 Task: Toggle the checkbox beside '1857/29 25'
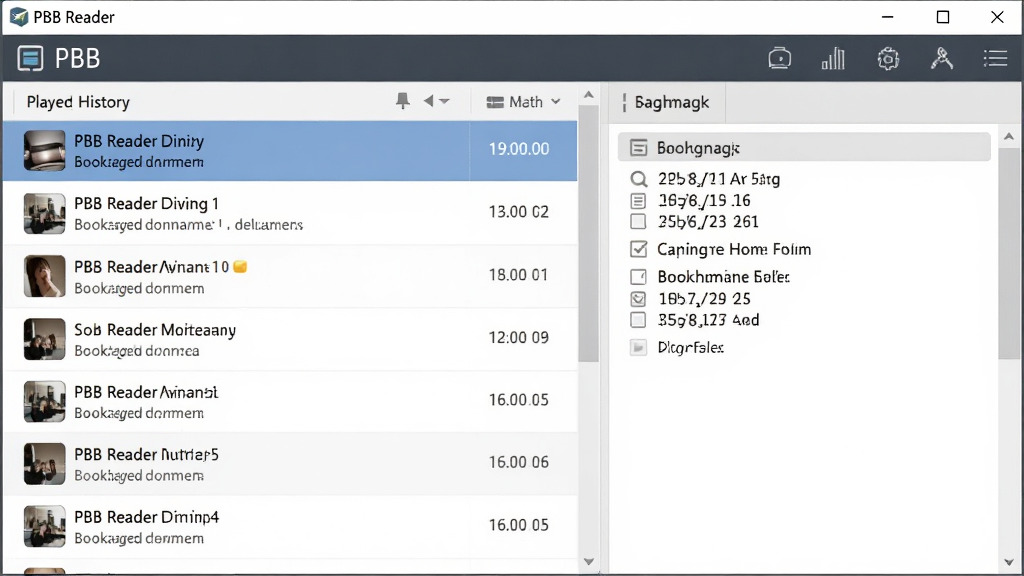pos(638,299)
